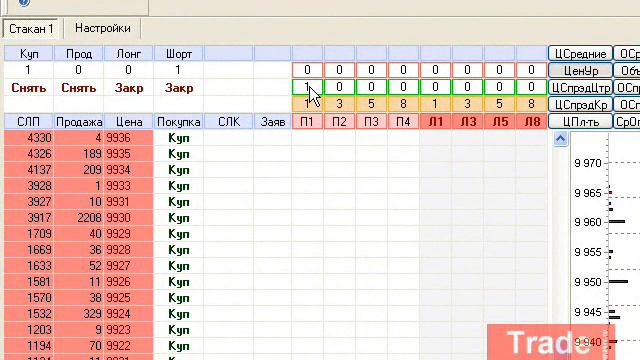
Task: Click the red-bordered field above Л1
Action: [435, 70]
